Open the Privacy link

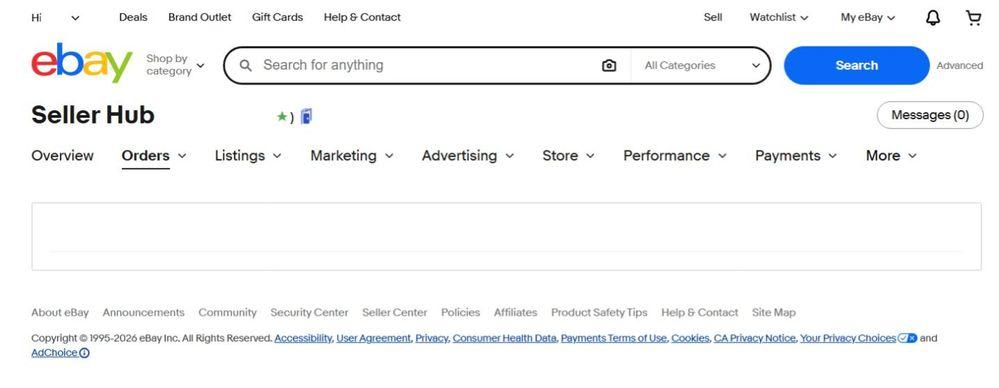pyautogui.click(x=431, y=338)
